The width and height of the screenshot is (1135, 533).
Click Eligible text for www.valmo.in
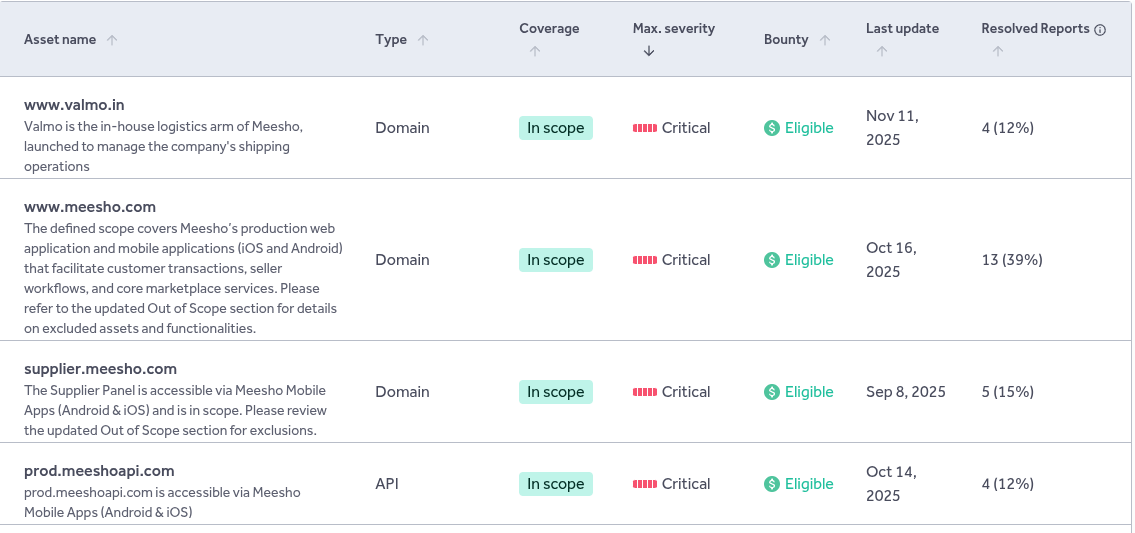809,128
